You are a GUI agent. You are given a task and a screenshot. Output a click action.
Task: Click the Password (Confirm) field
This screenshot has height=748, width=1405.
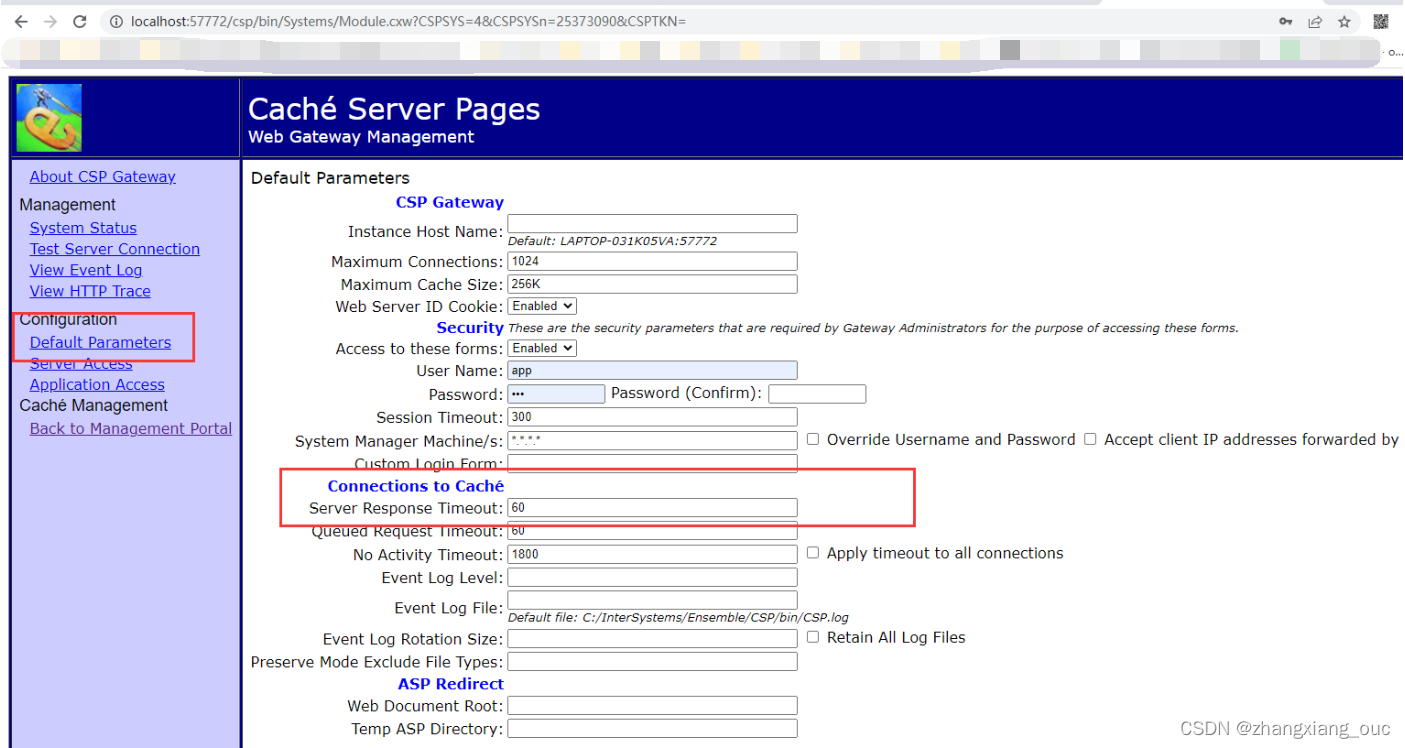pyautogui.click(x=817, y=394)
